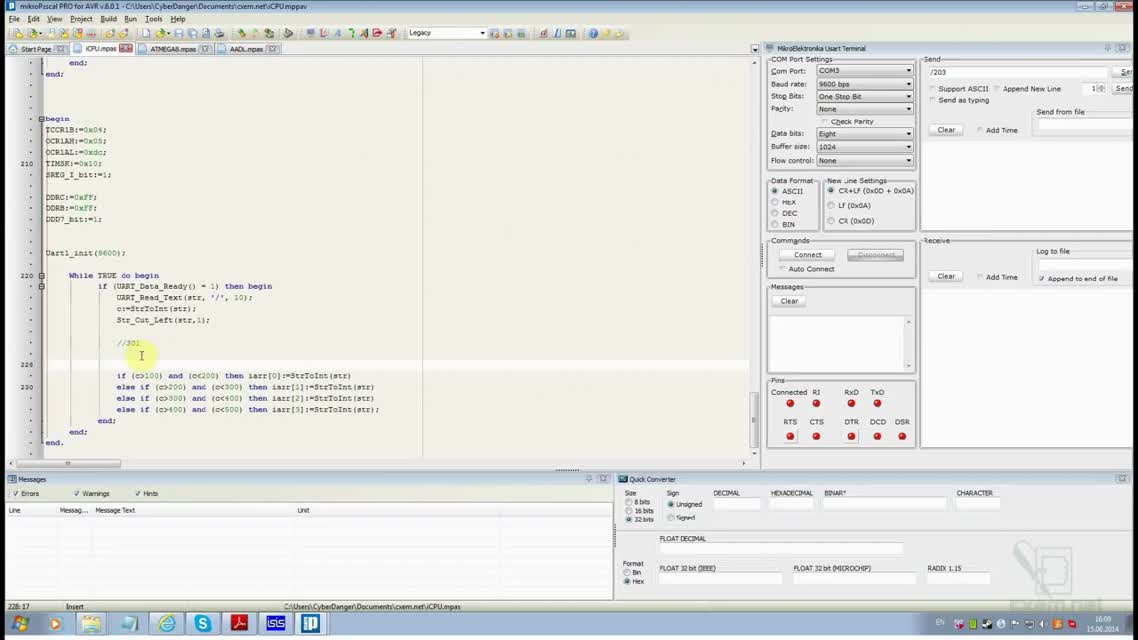Open the Windows Start menu
The image size is (1138, 640).
click(x=20, y=623)
